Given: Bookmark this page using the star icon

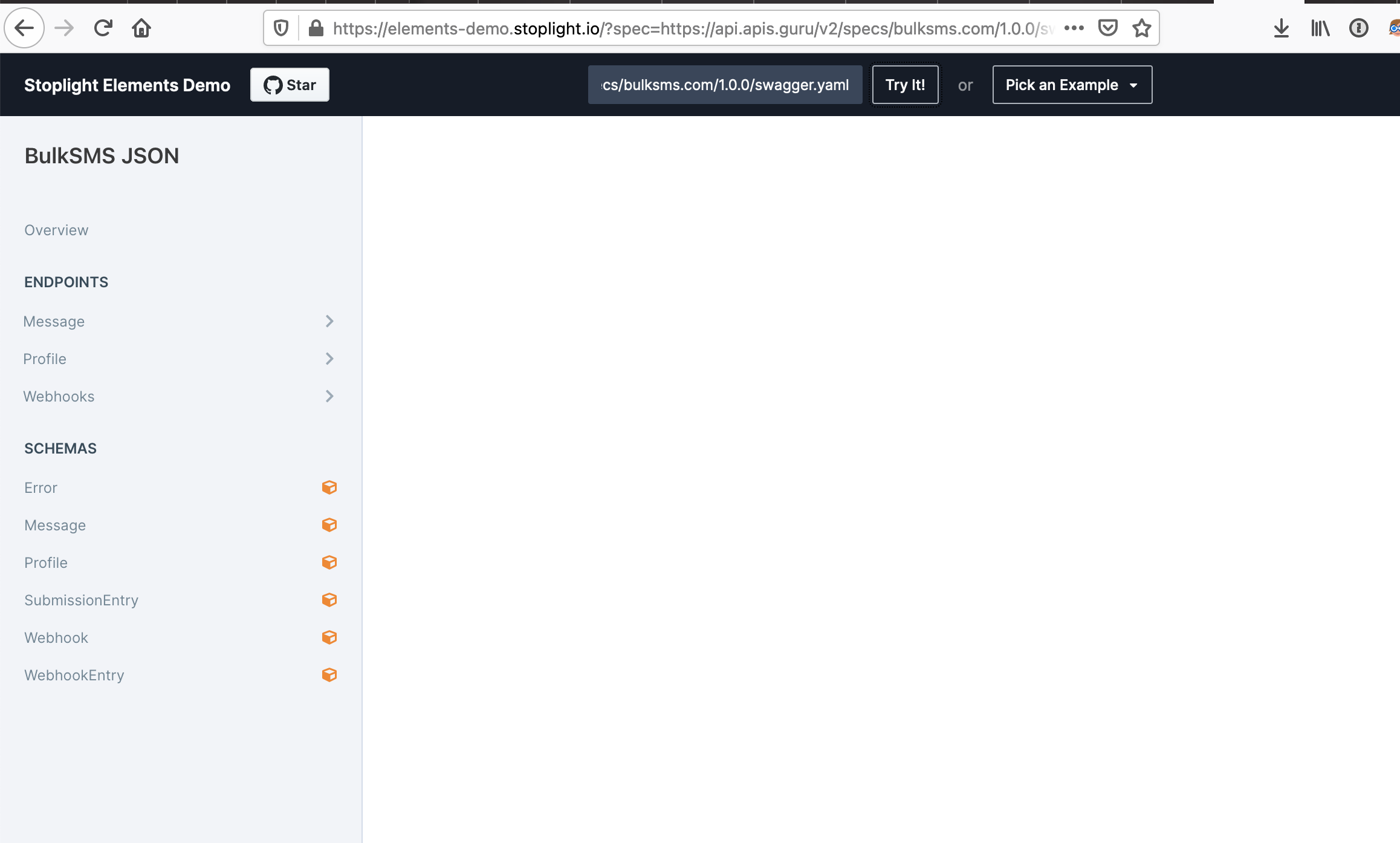Looking at the screenshot, I should pyautogui.click(x=1141, y=27).
